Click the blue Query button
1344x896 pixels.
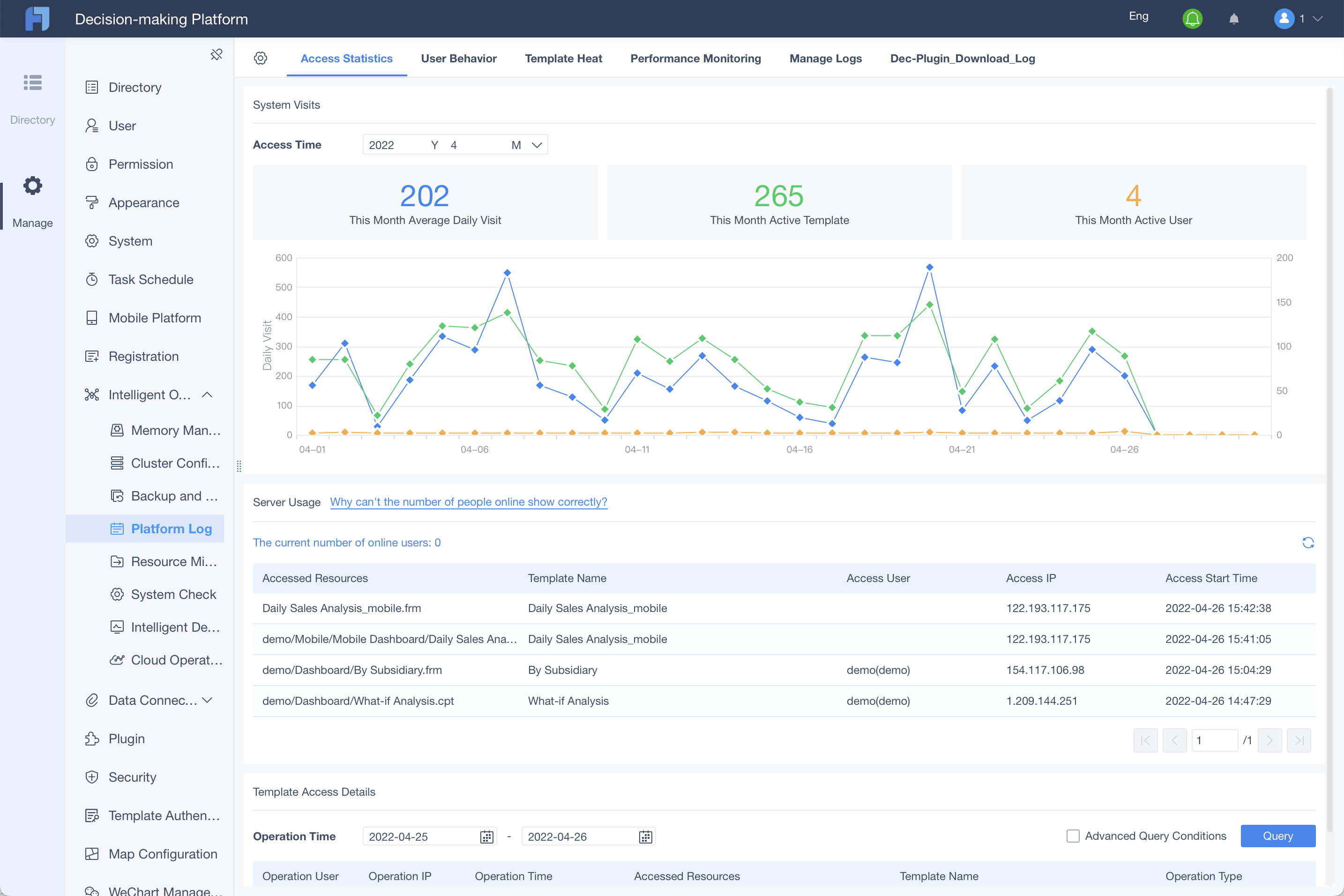[1278, 836]
